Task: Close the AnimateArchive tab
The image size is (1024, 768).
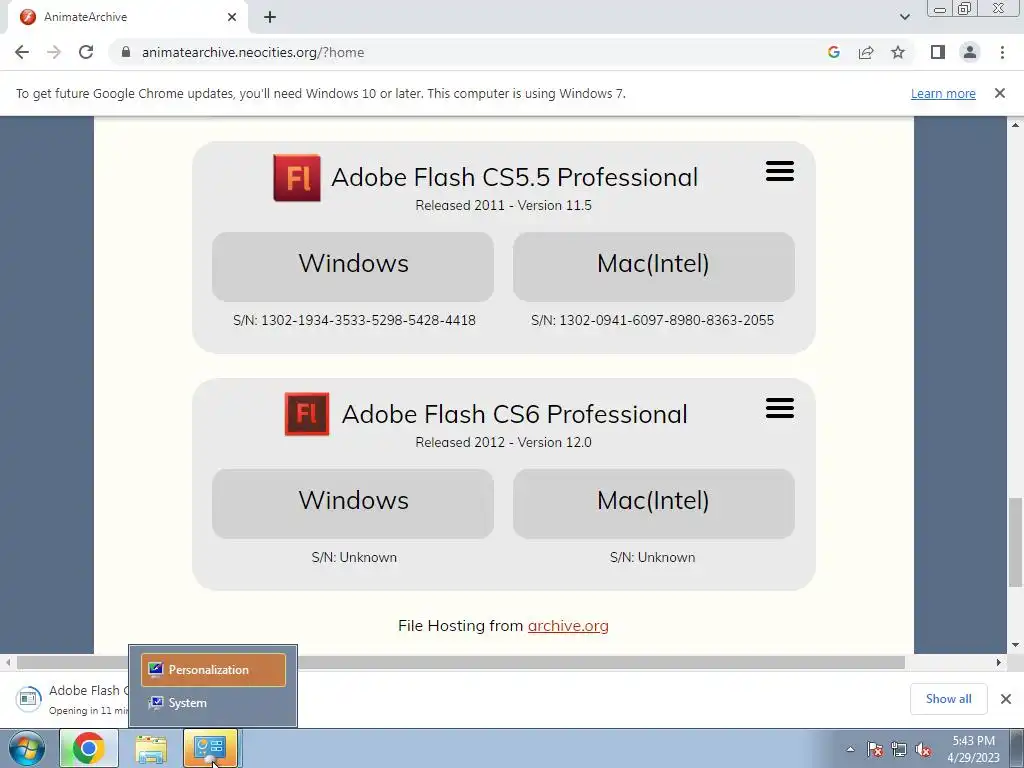Action: coord(232,17)
